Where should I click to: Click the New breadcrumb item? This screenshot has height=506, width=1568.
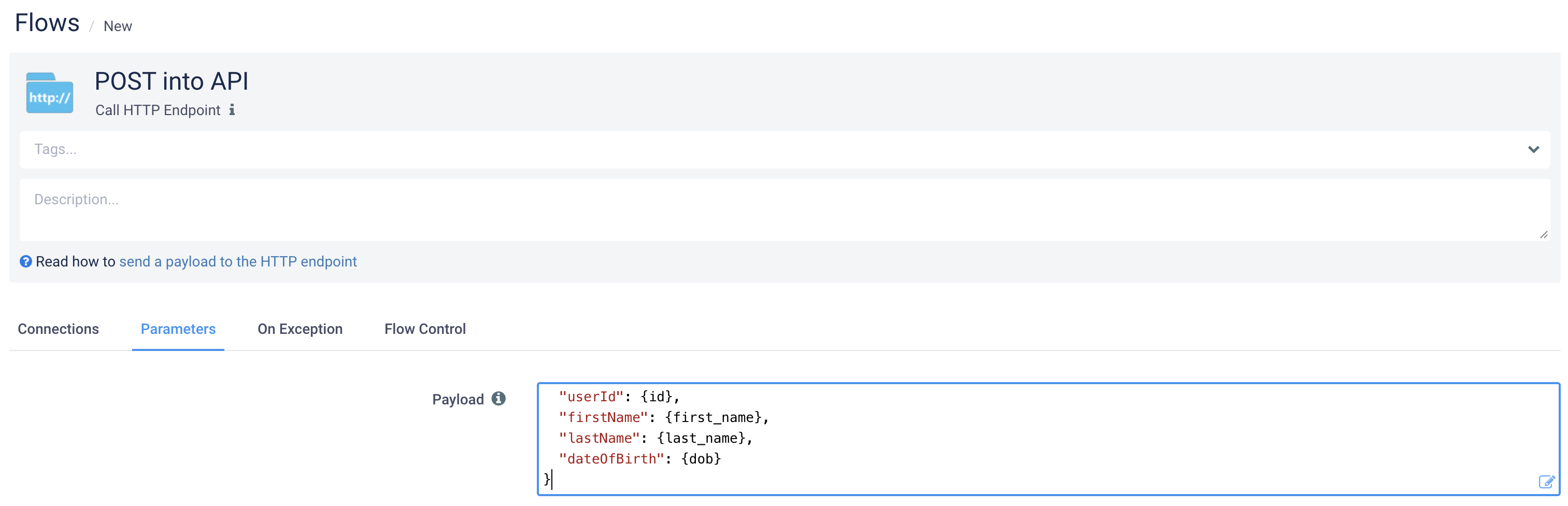tap(118, 26)
